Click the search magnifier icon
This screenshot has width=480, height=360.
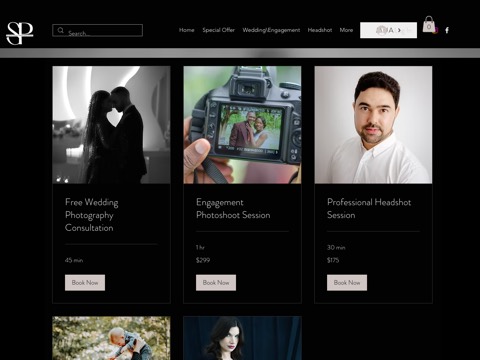coord(60,30)
